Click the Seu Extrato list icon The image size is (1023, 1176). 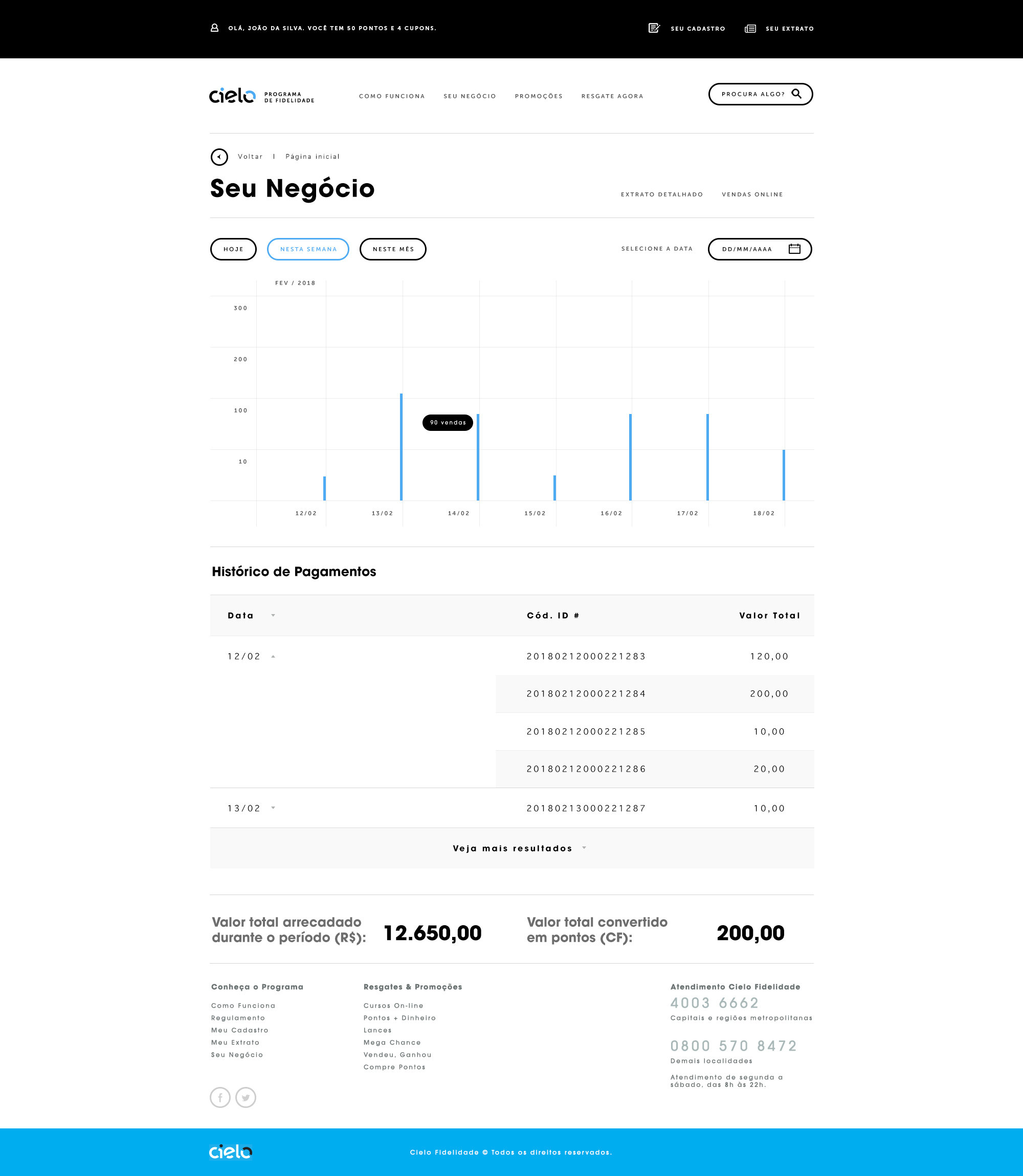(x=750, y=29)
